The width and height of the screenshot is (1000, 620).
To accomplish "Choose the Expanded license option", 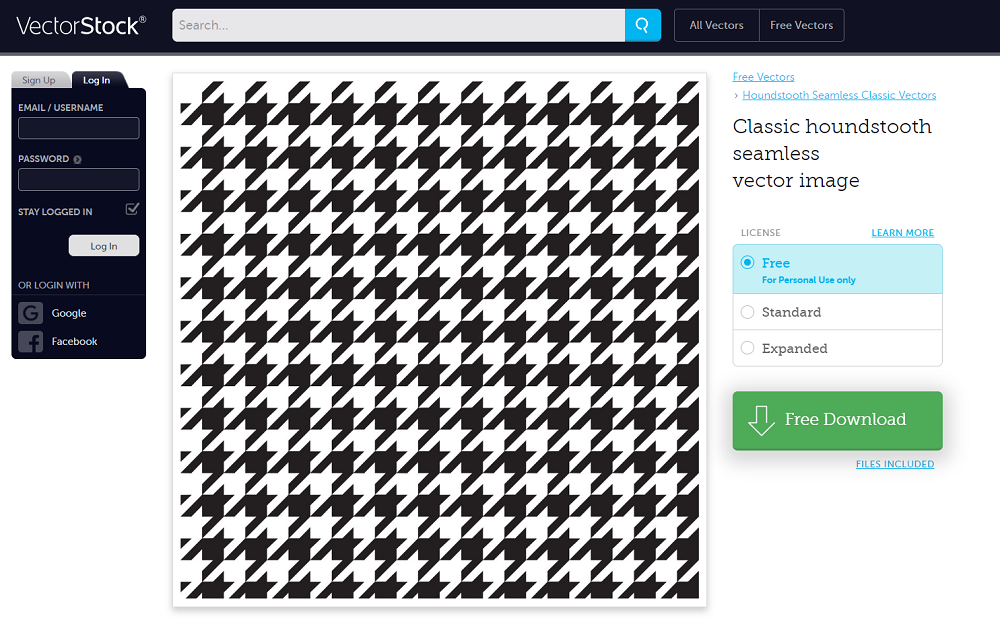I will coord(748,348).
